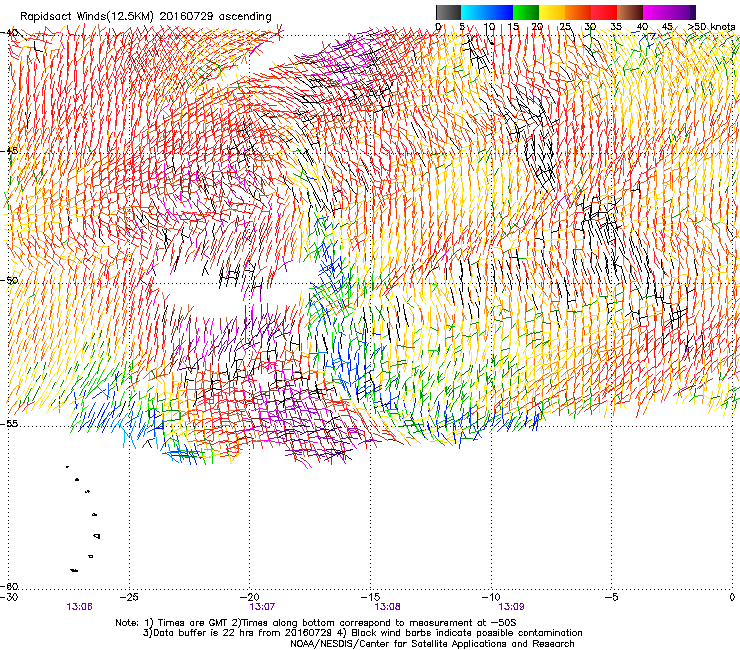740x650 pixels.
Task: Select the -5 longitude axis label
Action: (611, 597)
